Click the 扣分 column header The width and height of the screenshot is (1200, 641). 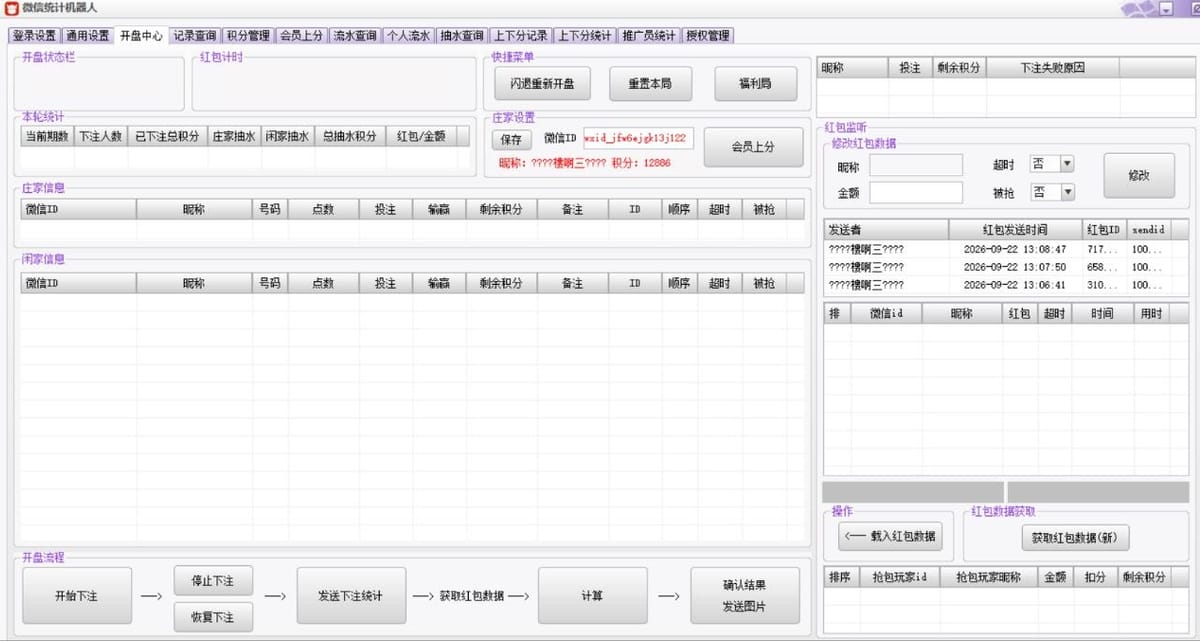tap(1096, 577)
